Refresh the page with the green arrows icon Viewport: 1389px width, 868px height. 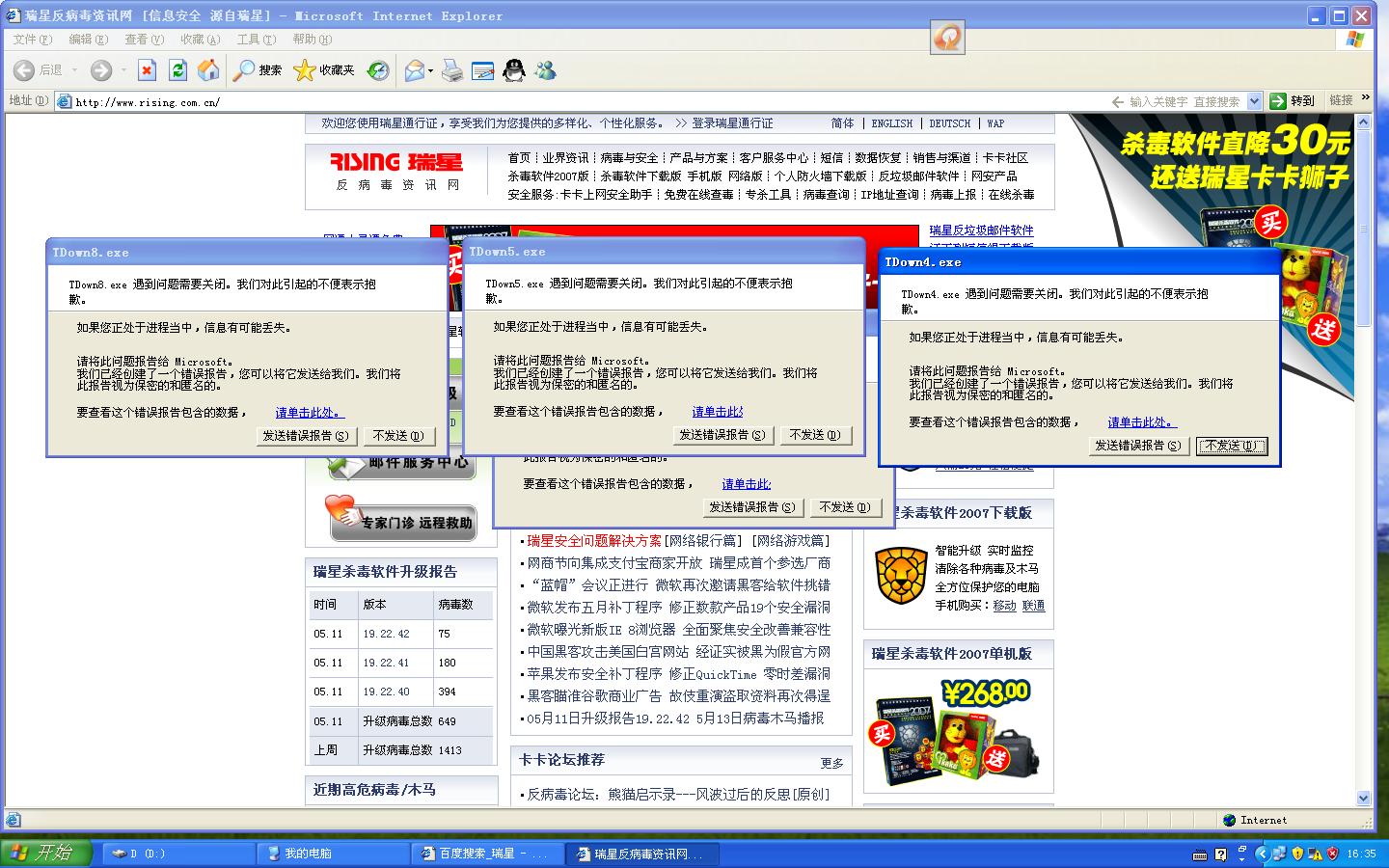point(177,69)
